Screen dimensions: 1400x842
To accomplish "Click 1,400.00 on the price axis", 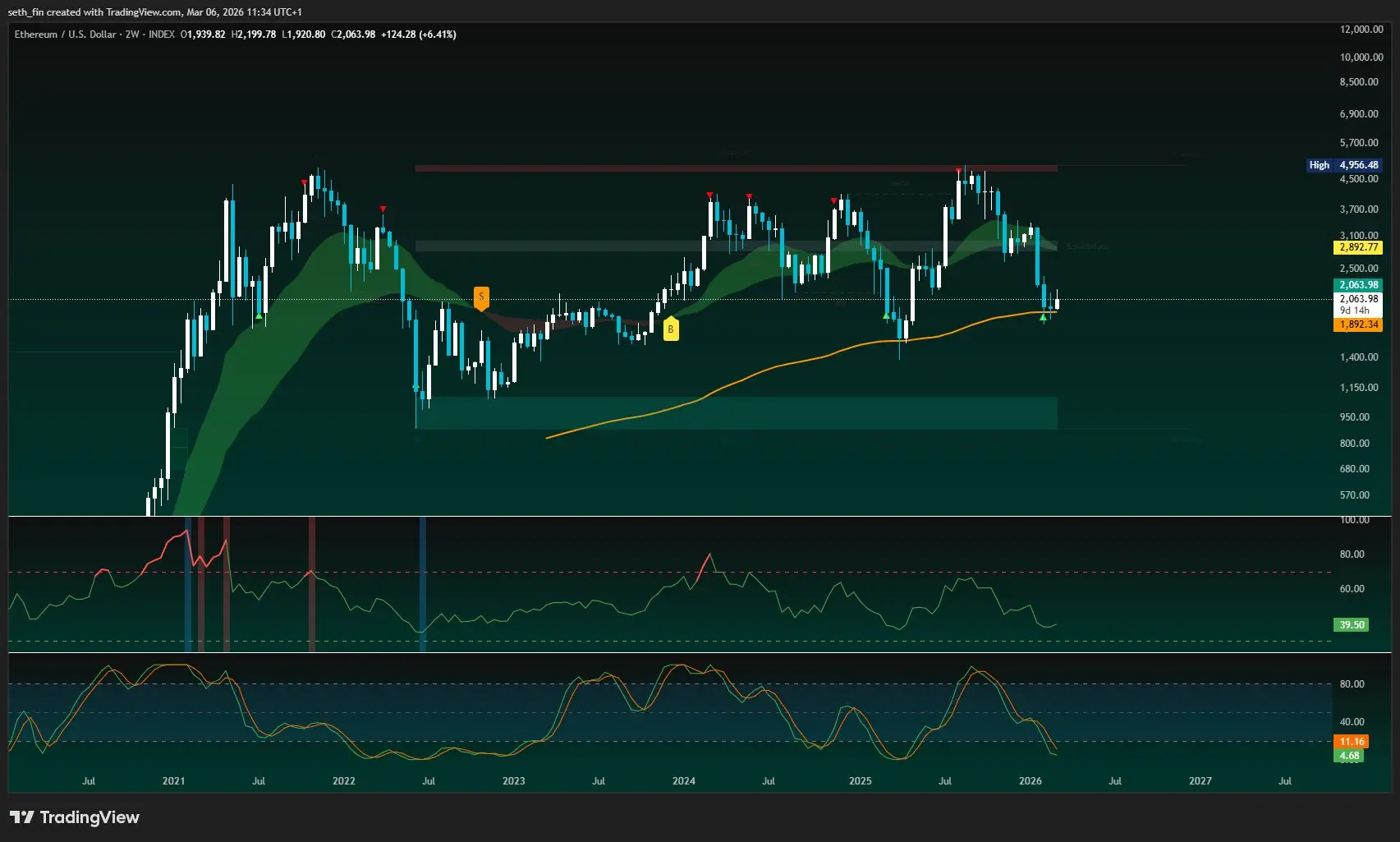I will 1359,357.
